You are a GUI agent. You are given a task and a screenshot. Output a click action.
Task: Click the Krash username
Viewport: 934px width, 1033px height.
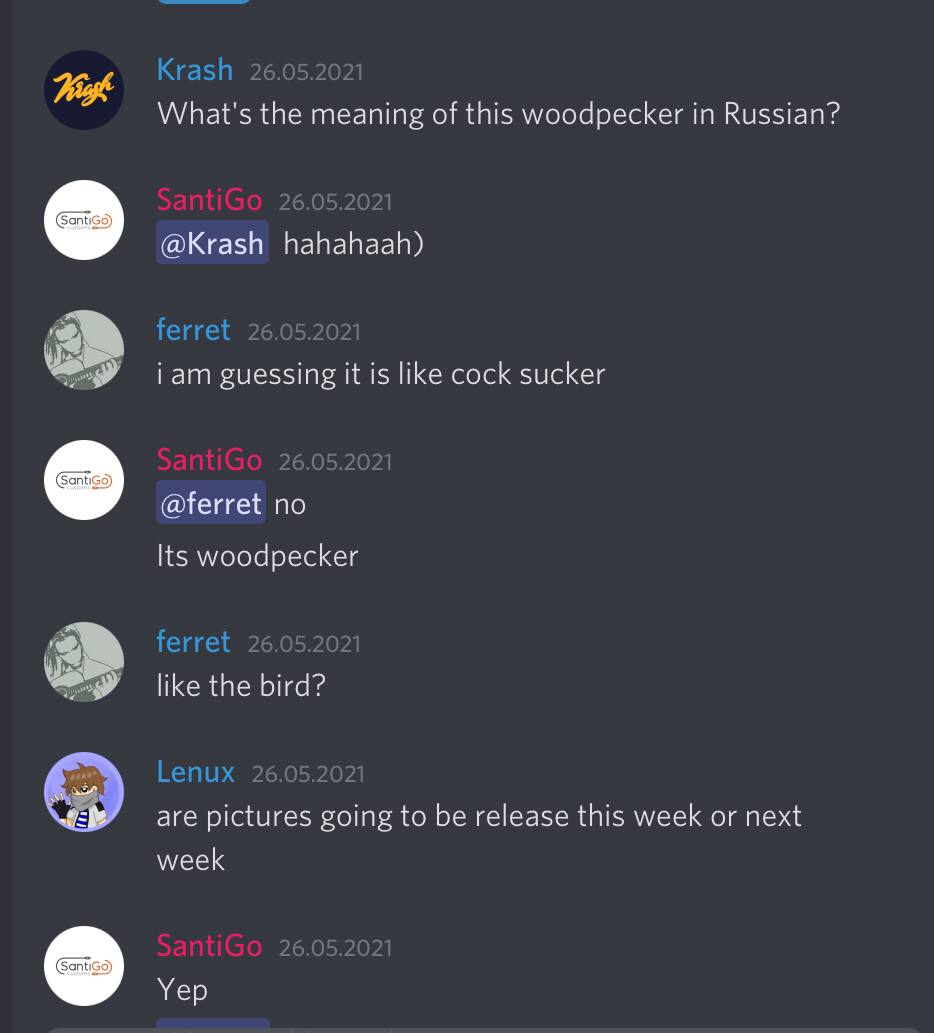coord(195,70)
